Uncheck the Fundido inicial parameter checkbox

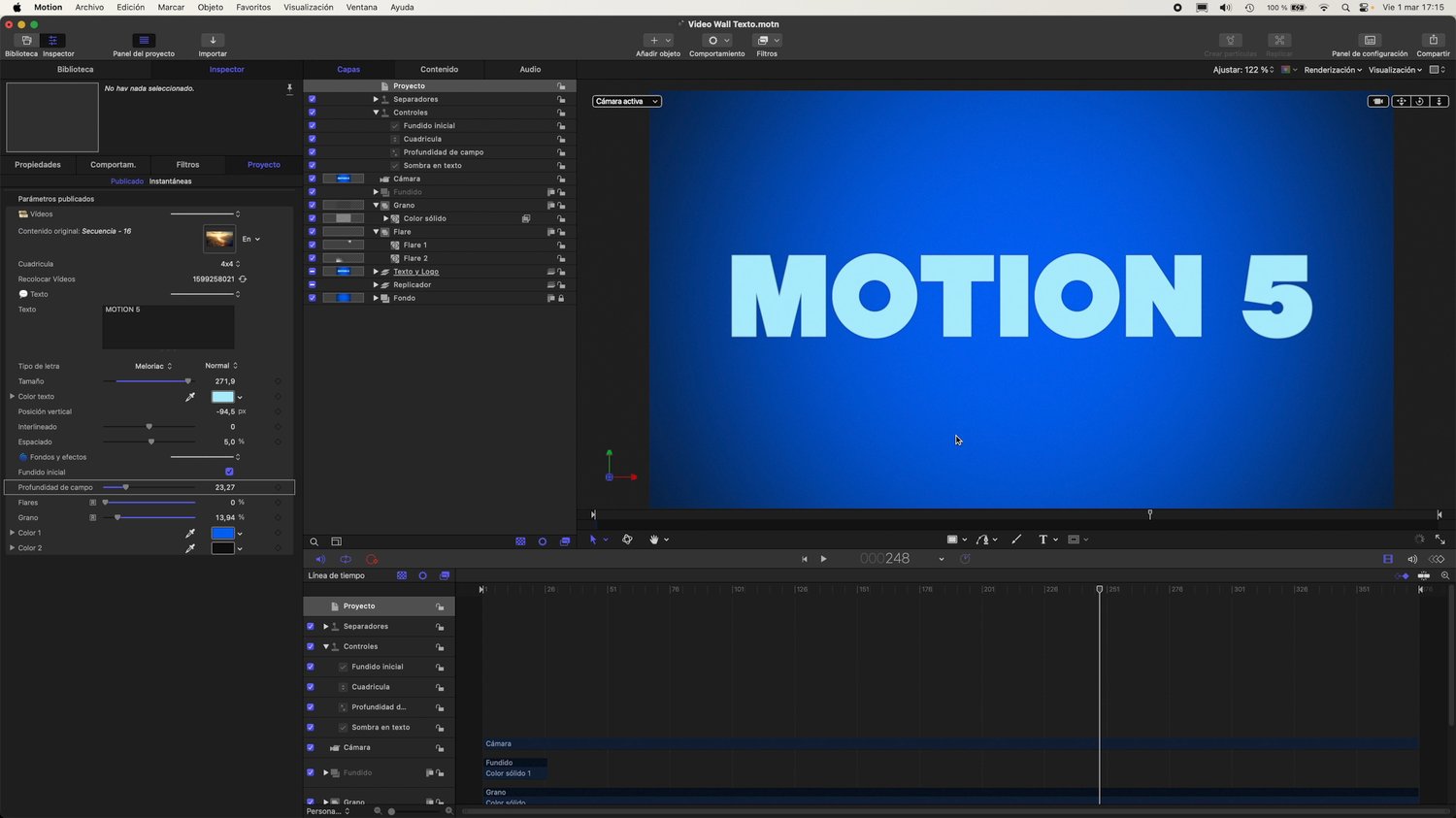(x=229, y=473)
